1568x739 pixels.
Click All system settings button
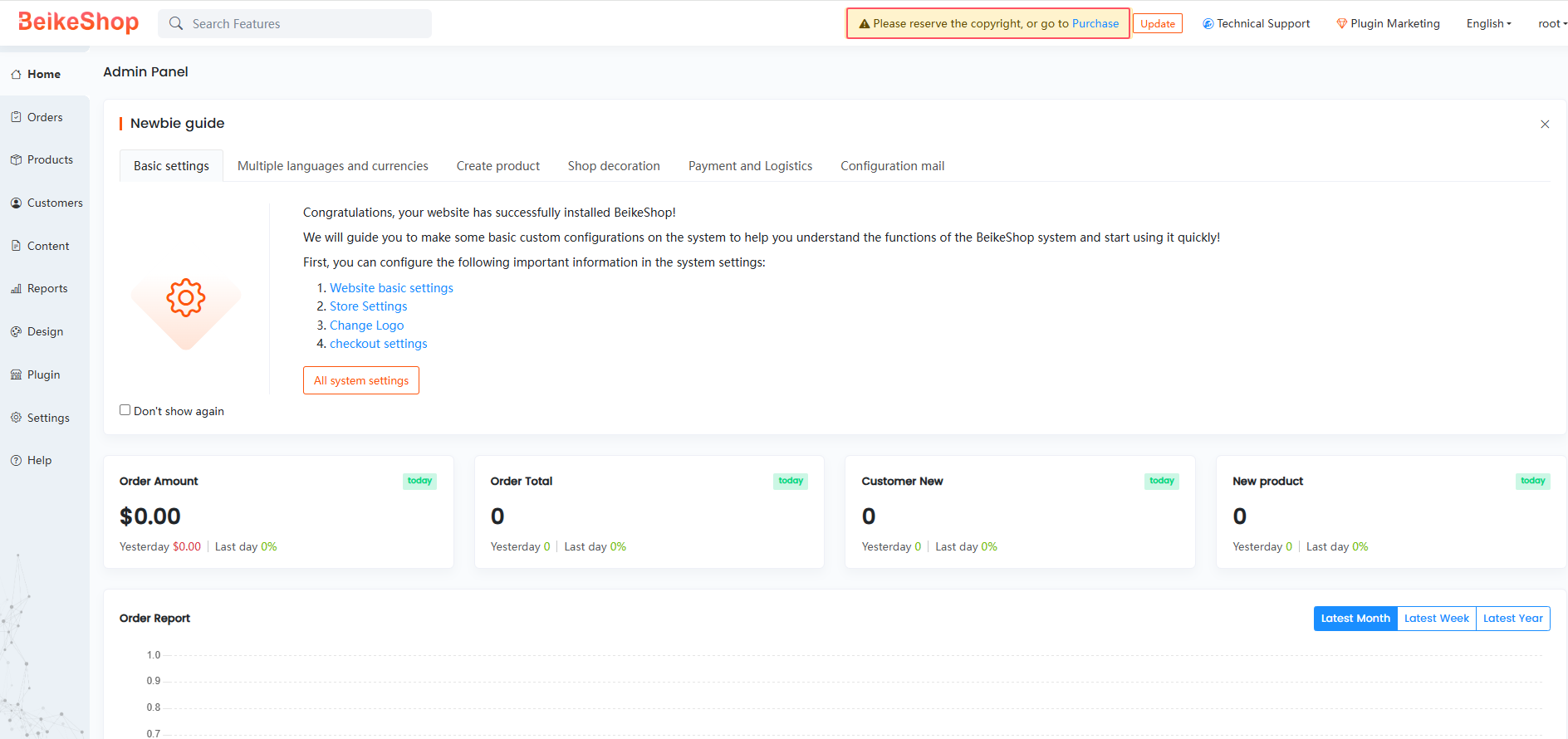pos(361,380)
